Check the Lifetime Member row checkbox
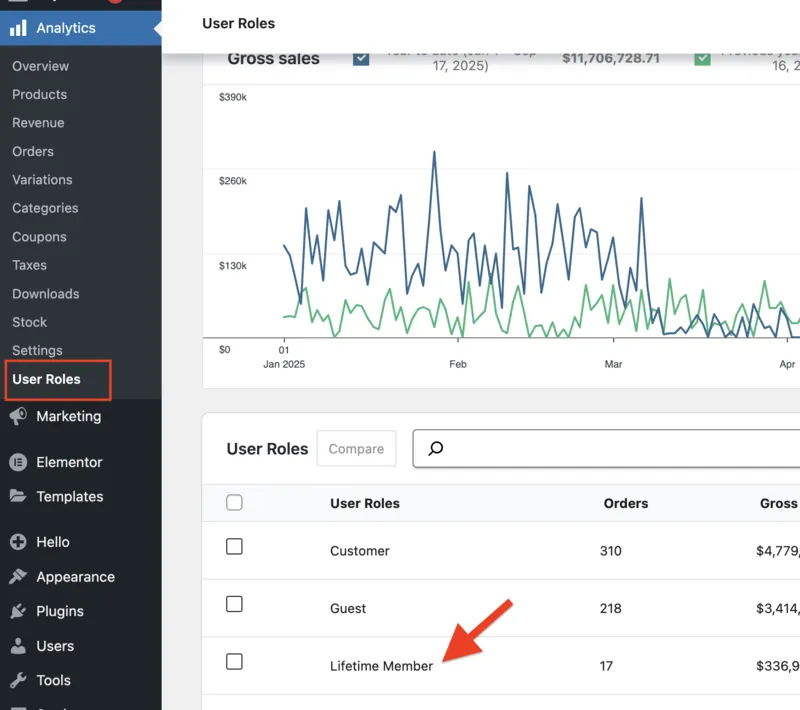The width and height of the screenshot is (800, 710). (x=234, y=662)
